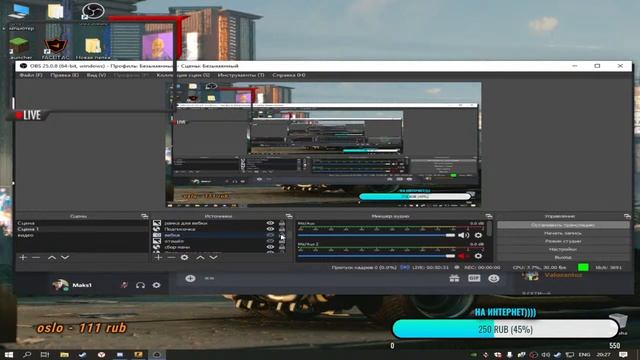Deafen with Discord headphones icon
640x360 pixels.
(x=140, y=285)
